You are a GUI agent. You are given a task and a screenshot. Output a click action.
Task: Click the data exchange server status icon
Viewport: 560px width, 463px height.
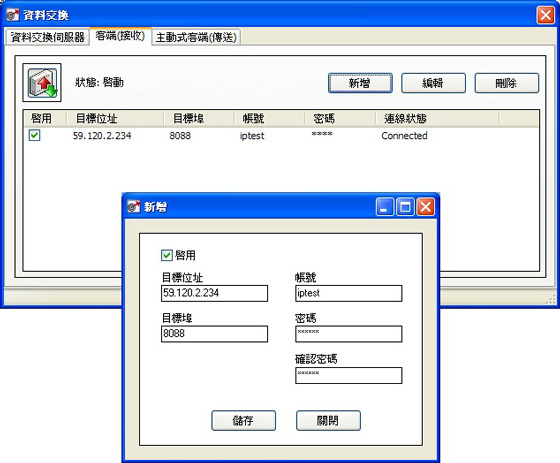click(x=42, y=83)
